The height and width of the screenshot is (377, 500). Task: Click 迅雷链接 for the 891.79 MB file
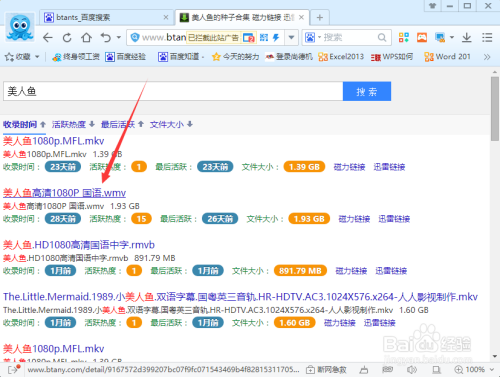tap(391, 271)
